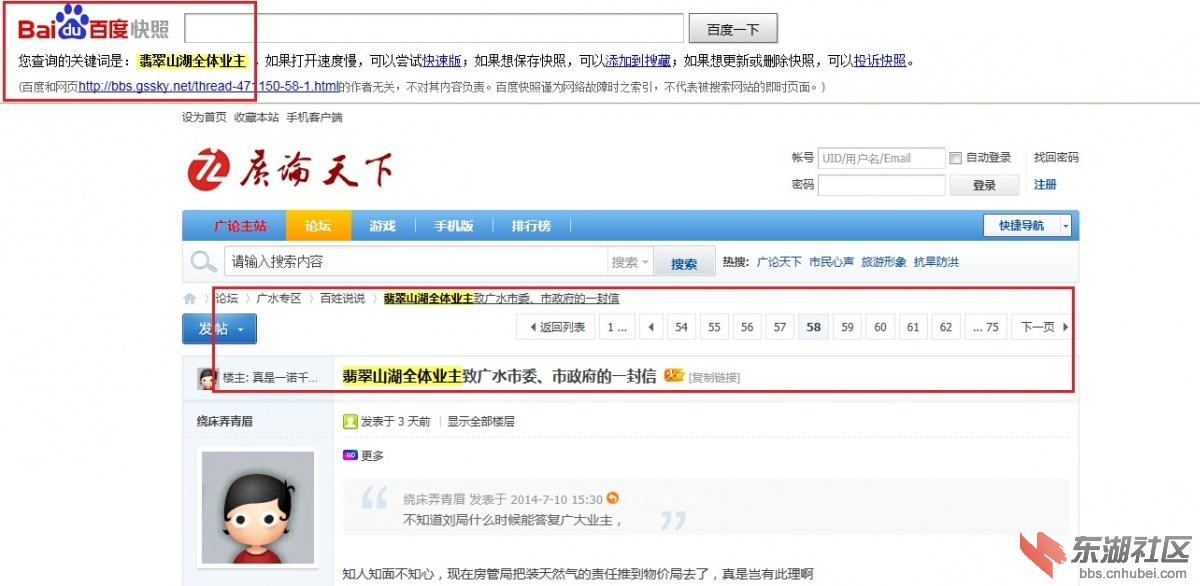Click the 广论天下 site logo

coord(290,171)
